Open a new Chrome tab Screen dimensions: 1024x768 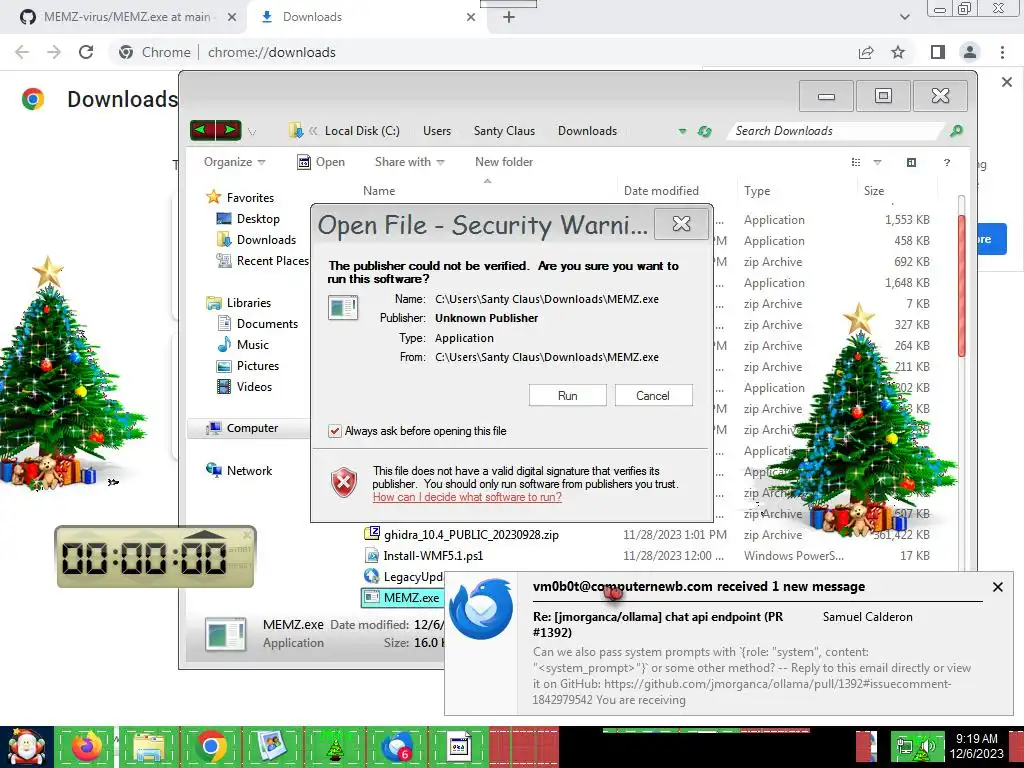click(509, 17)
